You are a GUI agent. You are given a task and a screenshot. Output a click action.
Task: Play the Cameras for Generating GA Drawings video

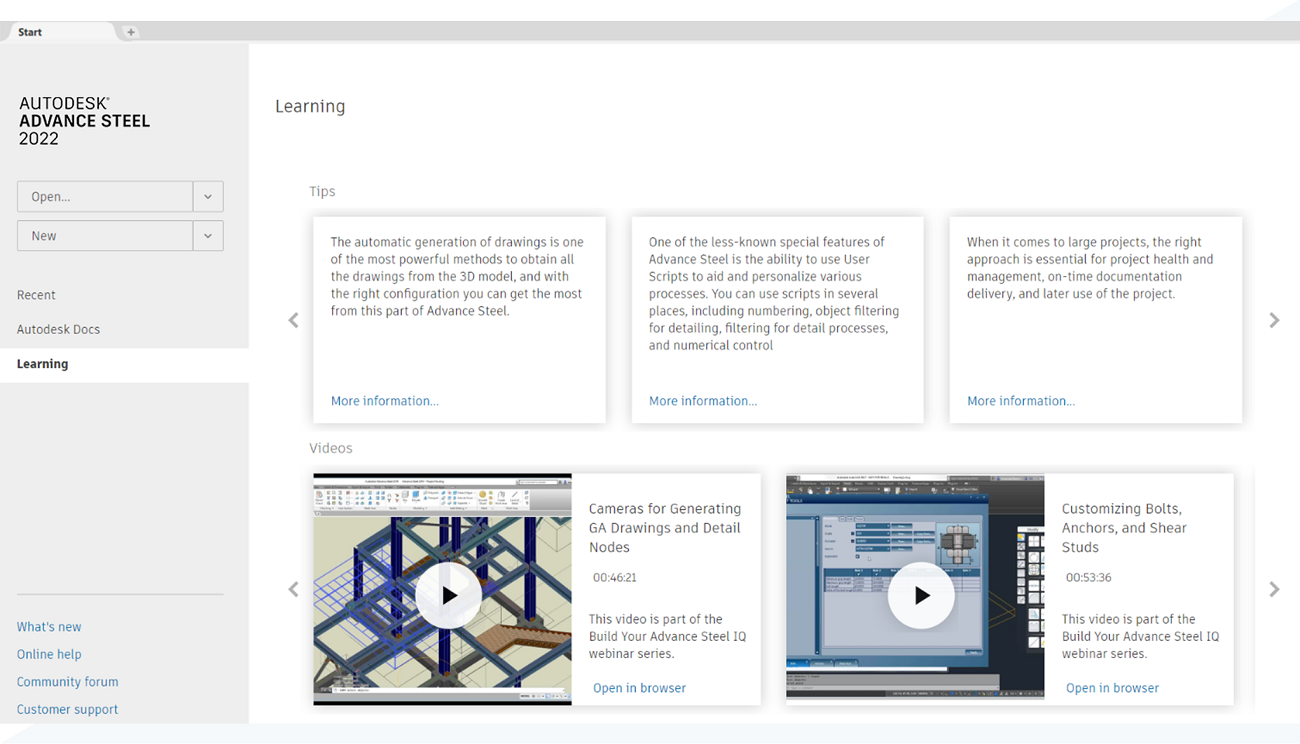[448, 595]
